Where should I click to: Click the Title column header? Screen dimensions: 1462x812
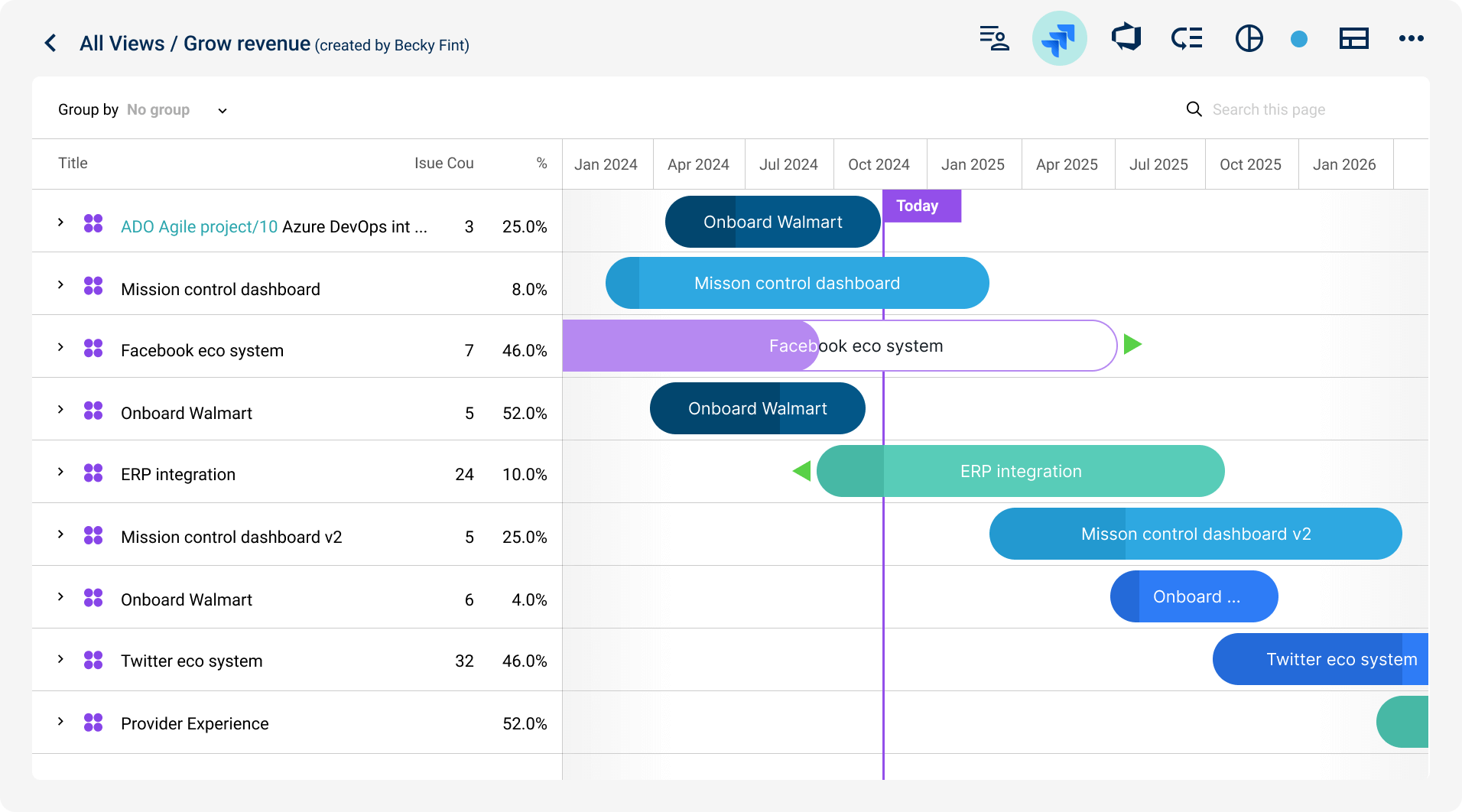73,163
